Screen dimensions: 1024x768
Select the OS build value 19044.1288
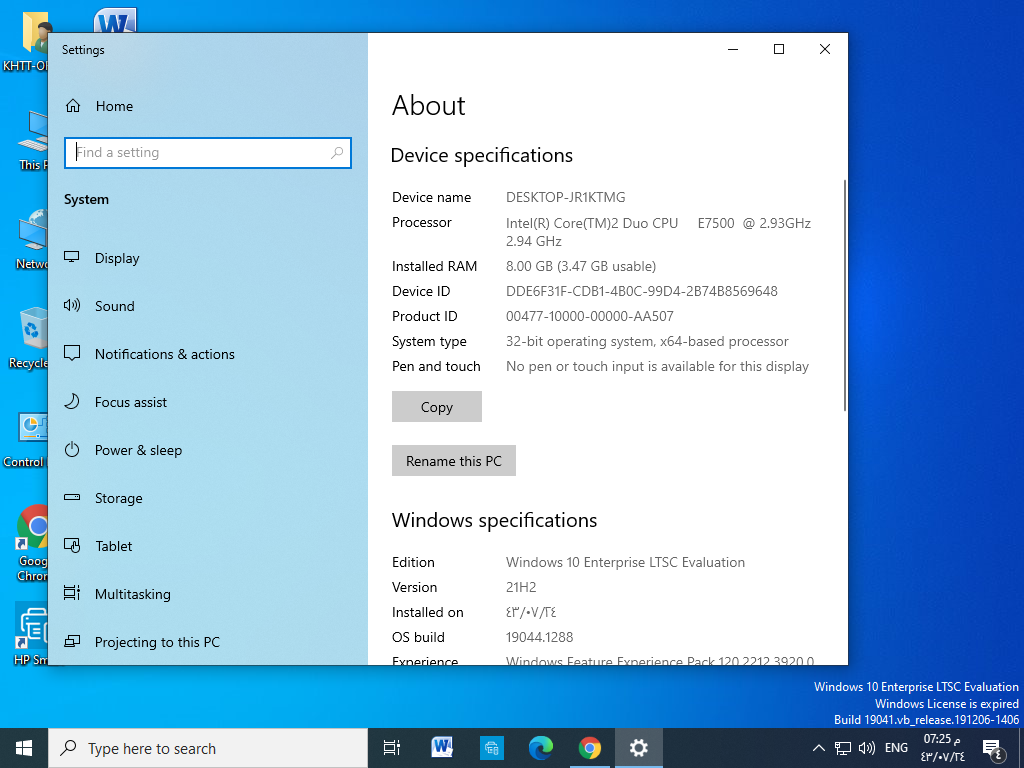tap(539, 637)
